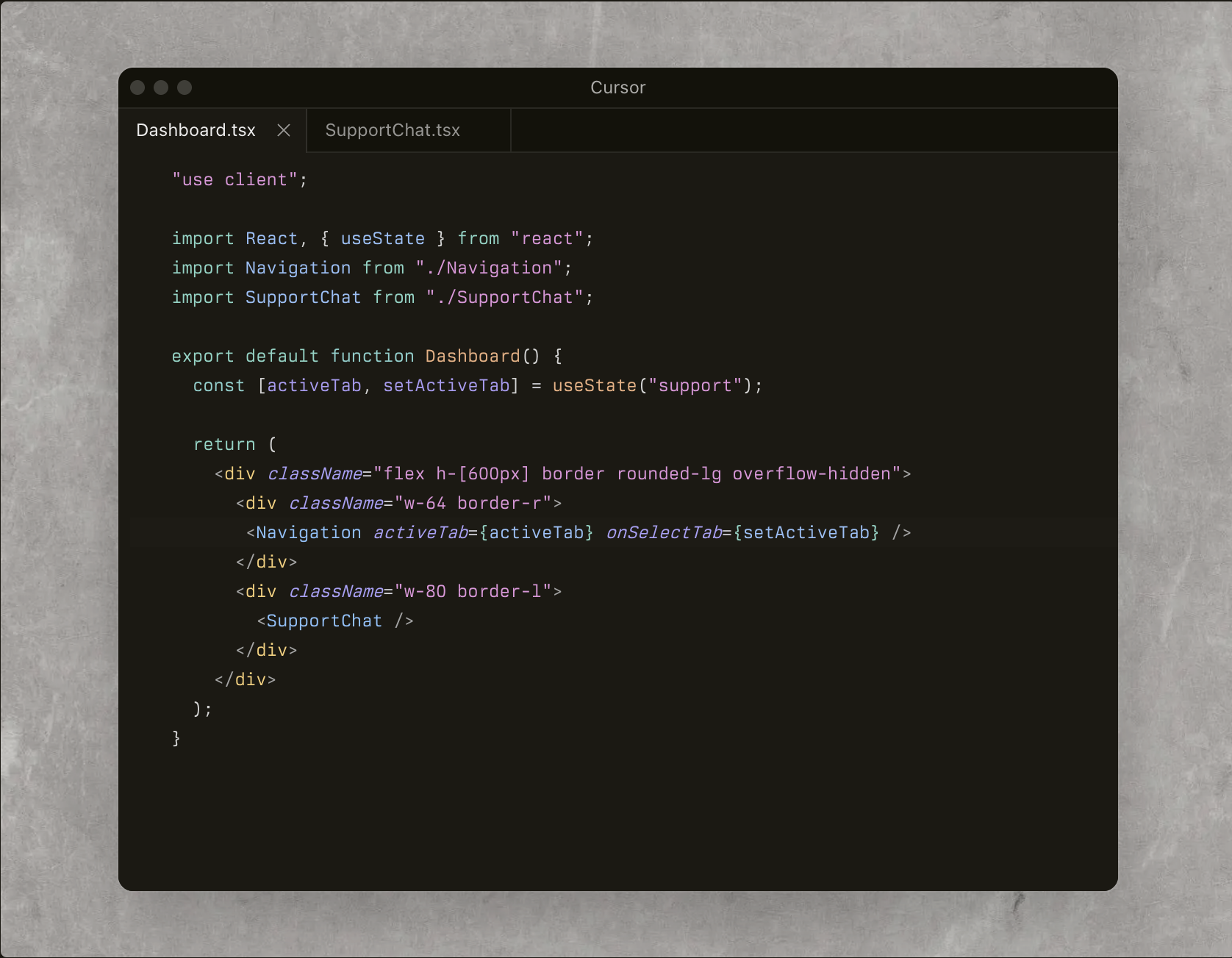Image resolution: width=1232 pixels, height=958 pixels.
Task: Click the "./Navigation" import path string
Action: (x=488, y=268)
